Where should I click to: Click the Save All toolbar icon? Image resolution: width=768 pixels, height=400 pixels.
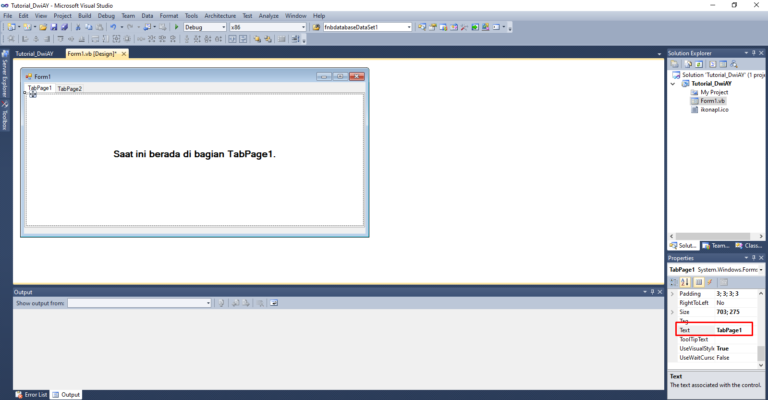[x=64, y=27]
